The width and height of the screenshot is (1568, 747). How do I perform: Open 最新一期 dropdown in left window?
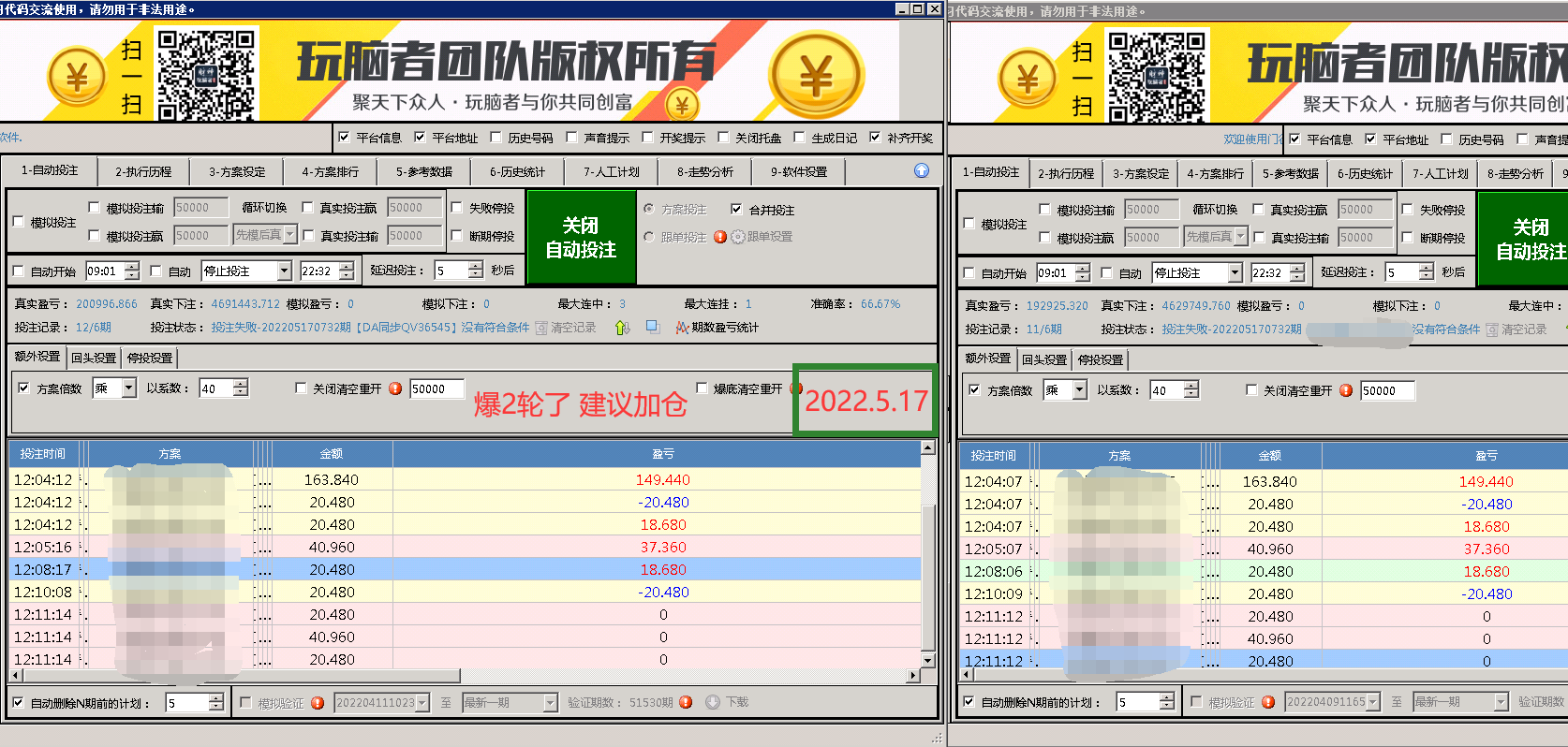pyautogui.click(x=550, y=703)
